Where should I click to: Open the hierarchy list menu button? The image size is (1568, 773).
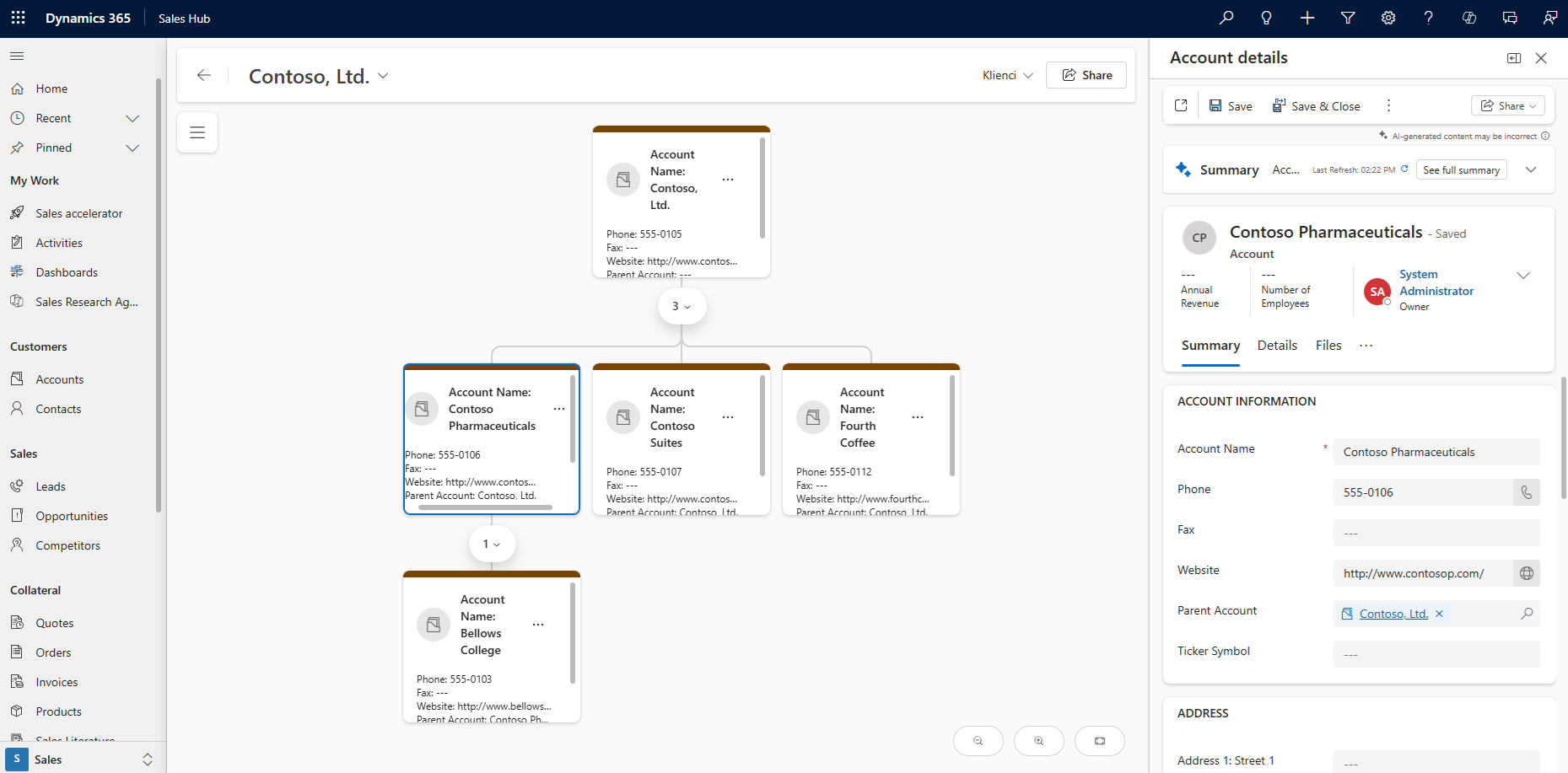[x=197, y=132]
